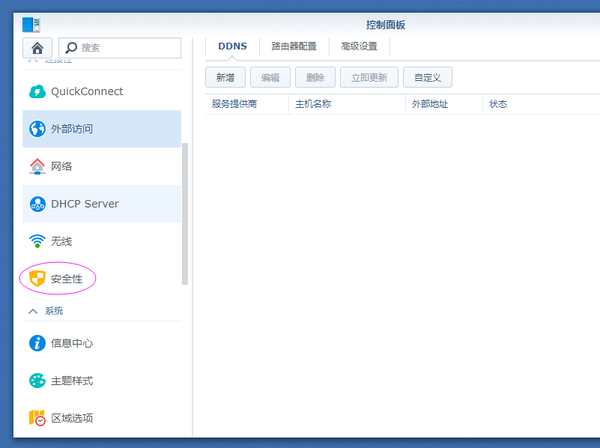Click the sidebar vertical scrollbar

tap(185, 214)
